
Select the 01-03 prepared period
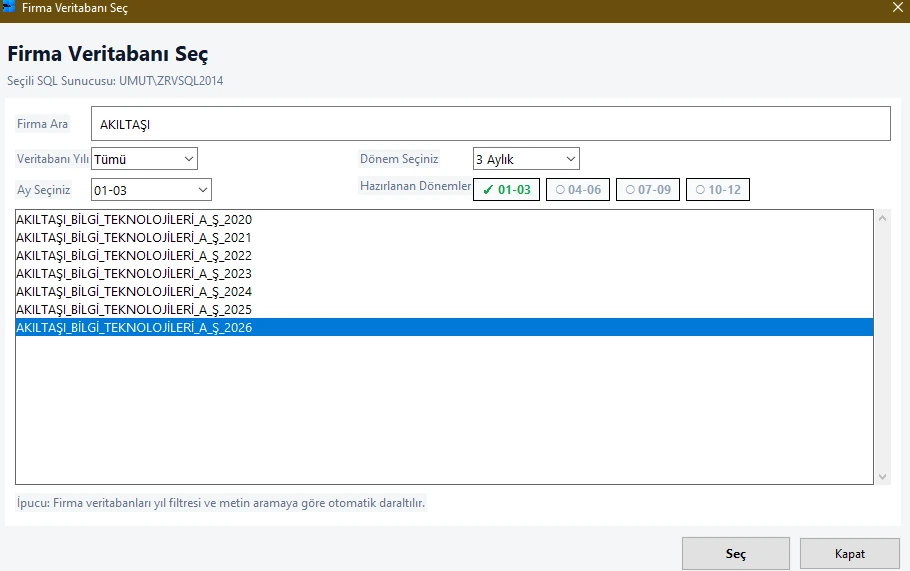click(x=506, y=190)
